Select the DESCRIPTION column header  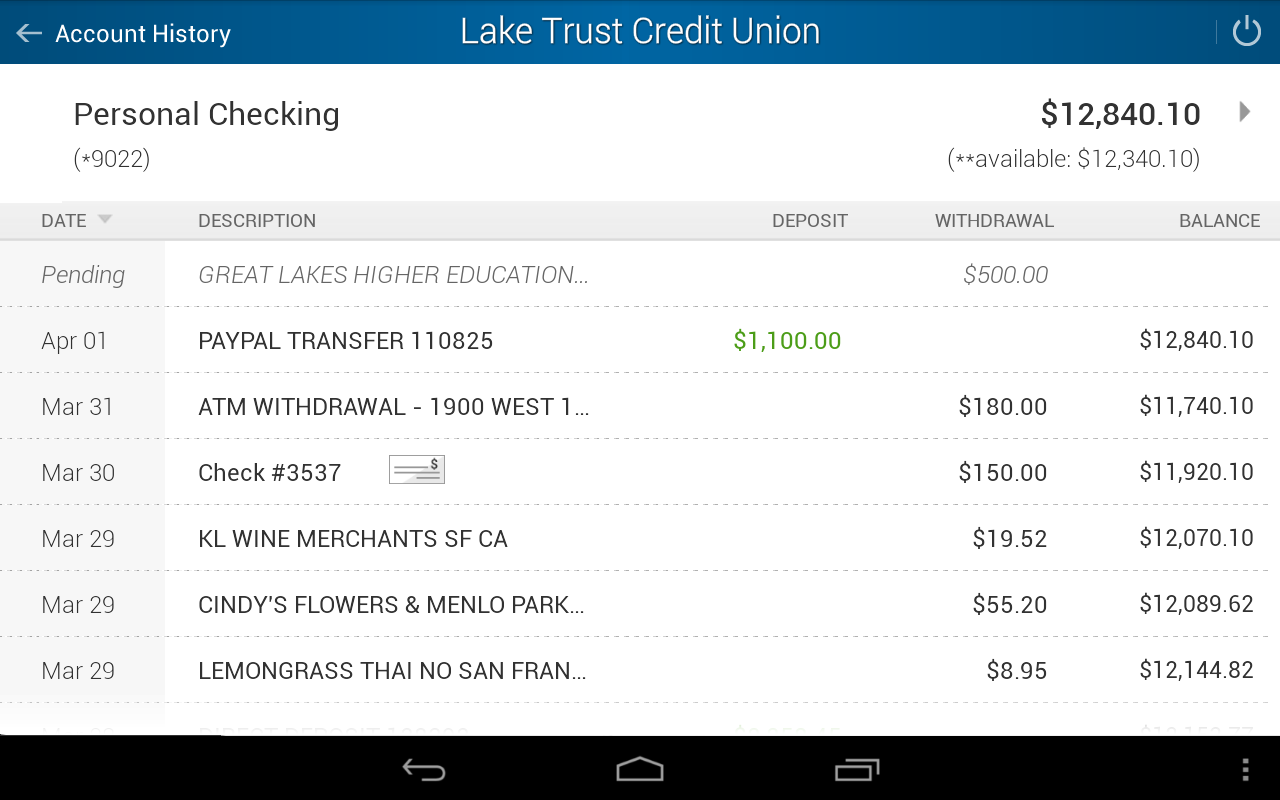(x=257, y=220)
